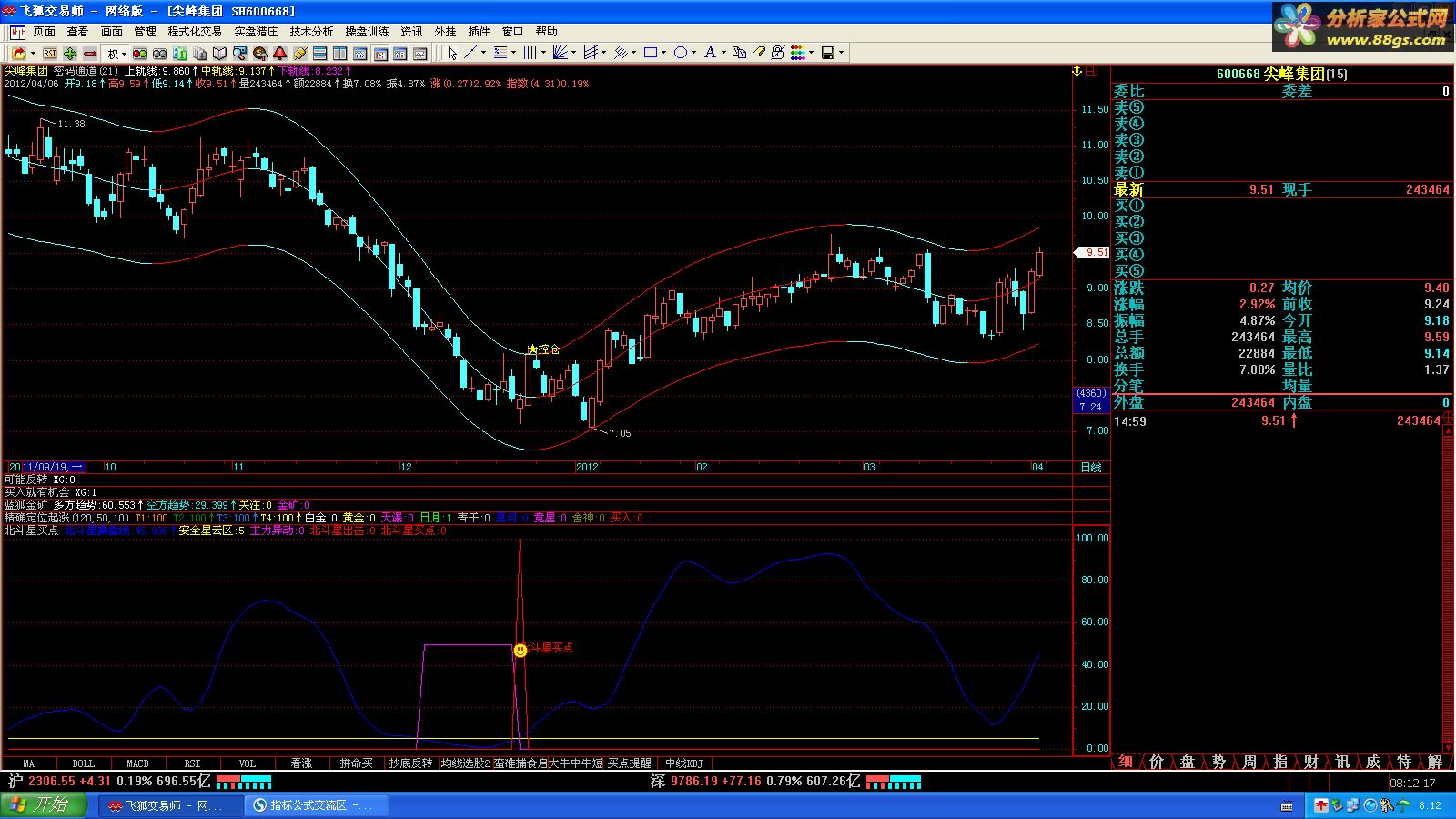Expand the save icon dropdown arrow

pyautogui.click(x=841, y=53)
